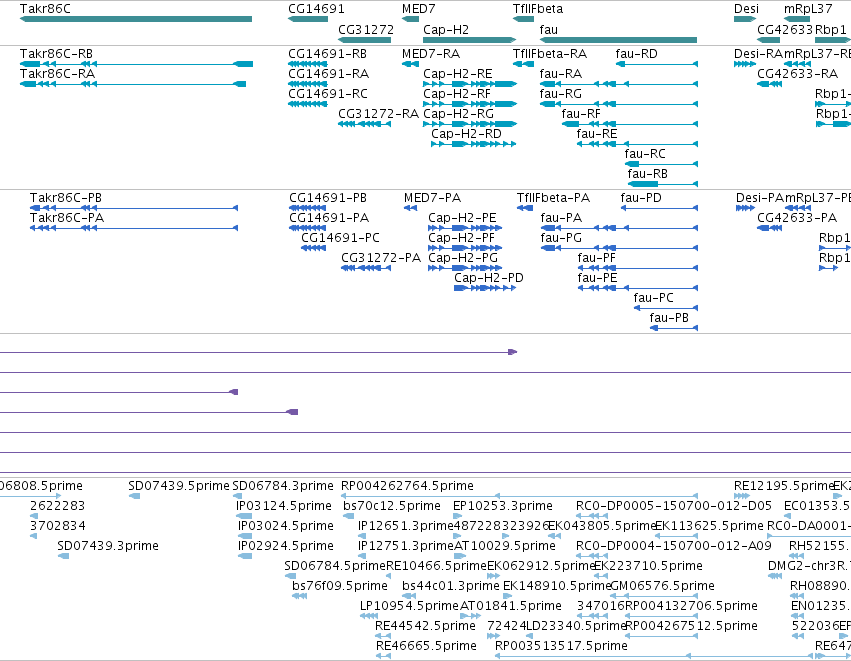
Task: Select transcript Cap-H2-RE label
Action: pyautogui.click(x=458, y=73)
